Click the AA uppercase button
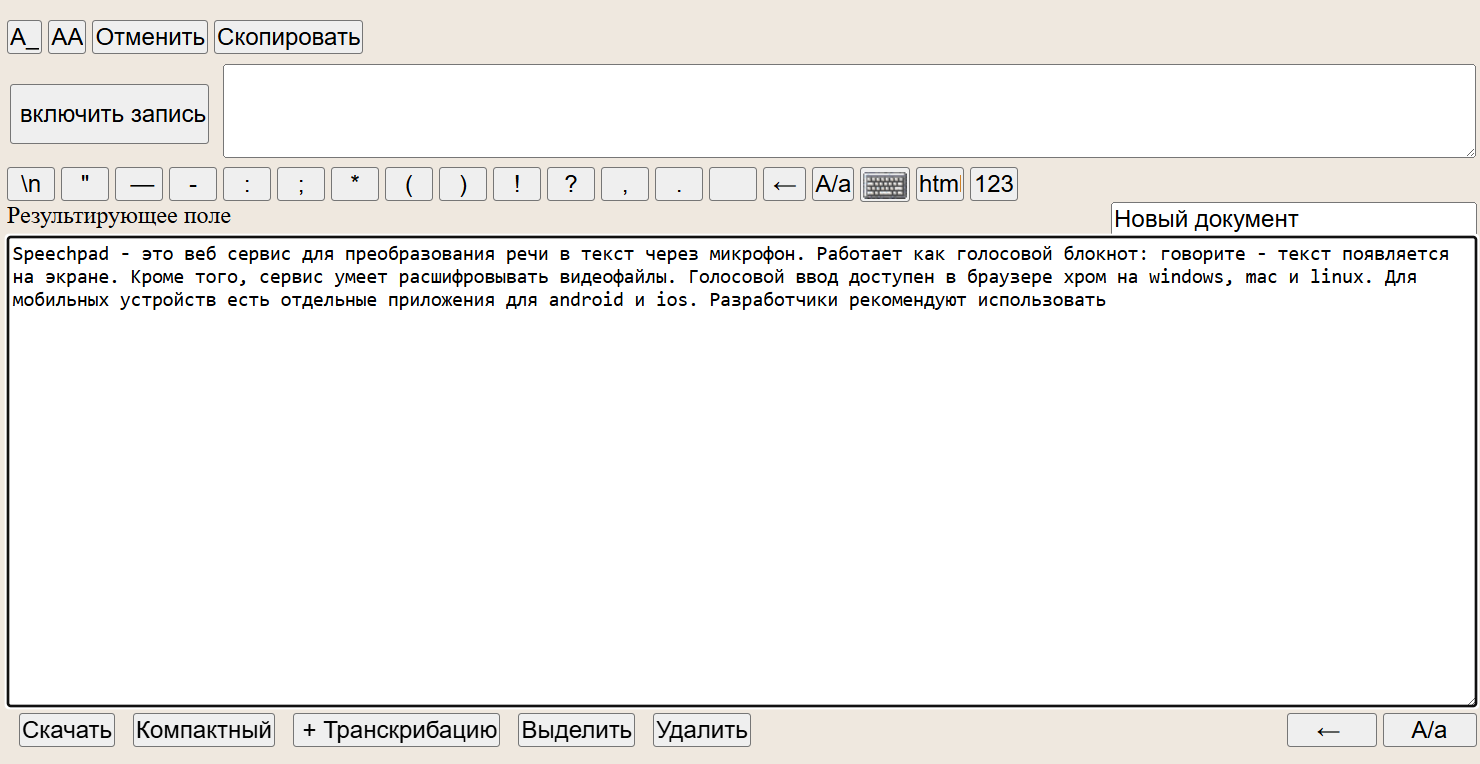1480x764 pixels. click(67, 37)
